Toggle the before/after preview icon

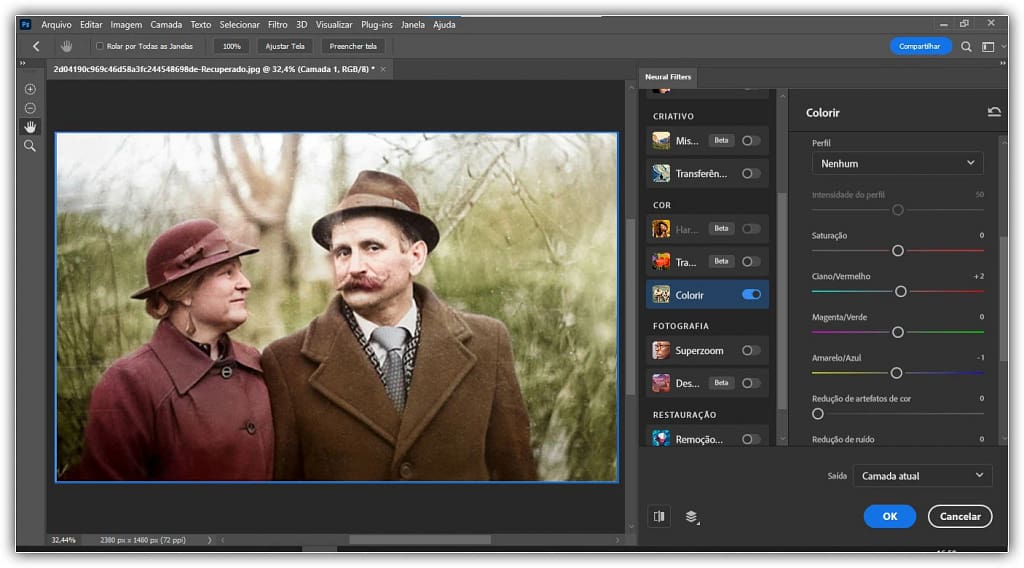(x=658, y=516)
